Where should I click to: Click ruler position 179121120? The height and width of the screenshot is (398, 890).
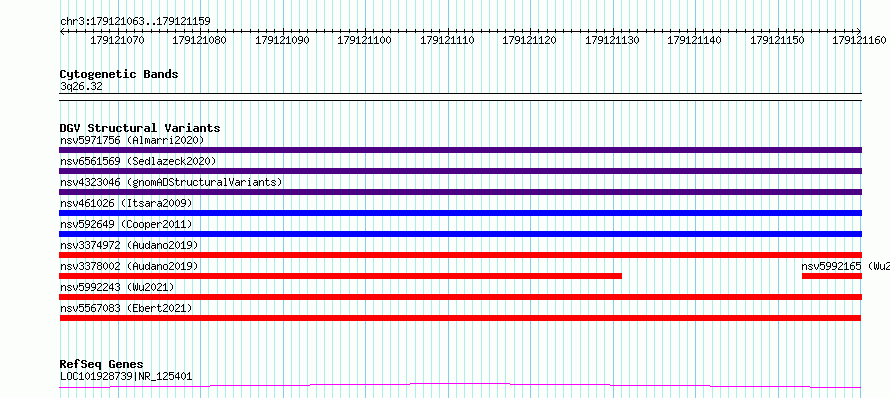[530, 40]
